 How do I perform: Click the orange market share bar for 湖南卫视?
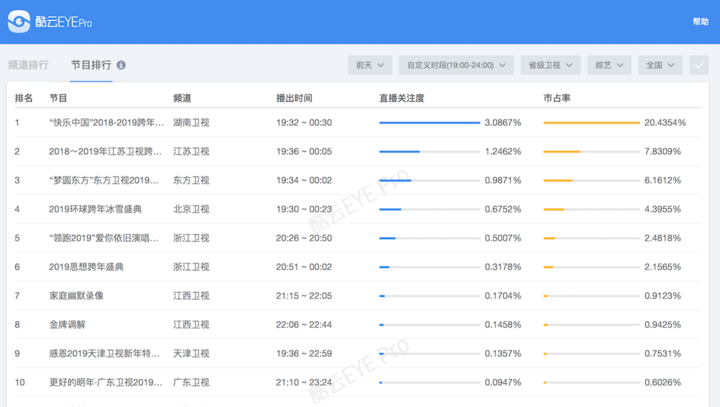click(591, 123)
